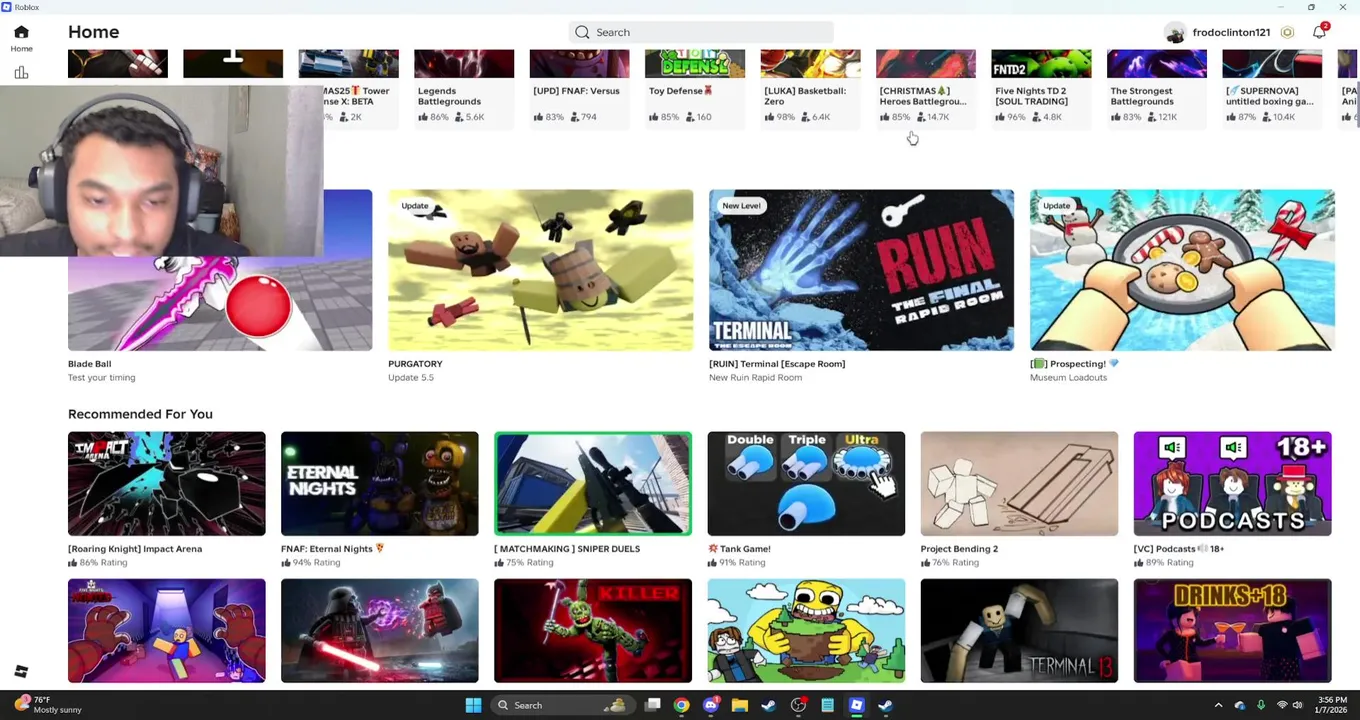Viewport: 1360px width, 720px height.
Task: Open the Windows Start button
Action: pos(473,705)
